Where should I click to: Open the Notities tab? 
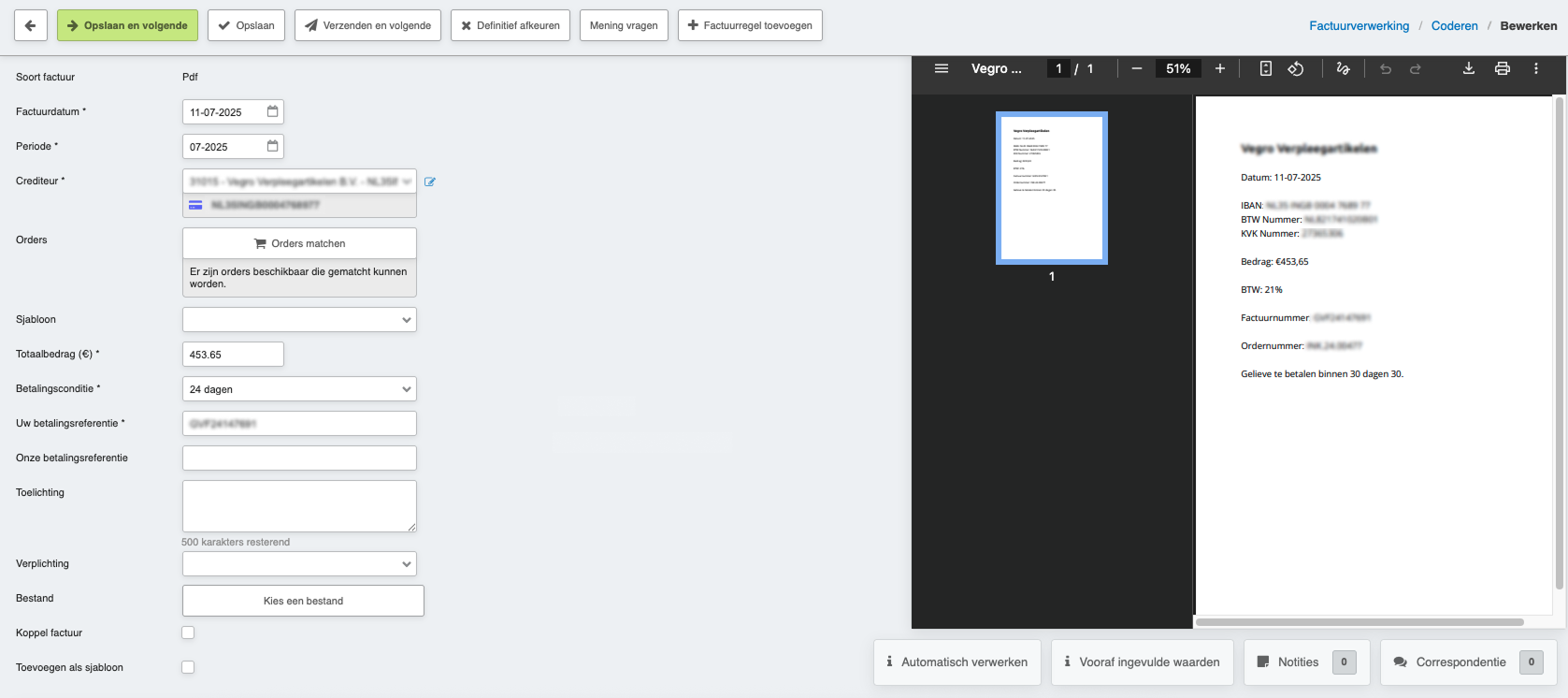point(1307,662)
